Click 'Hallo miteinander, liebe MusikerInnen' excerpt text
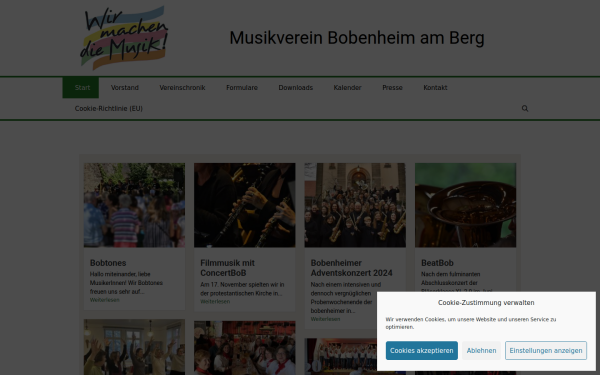This screenshot has height=375, width=600. (x=126, y=283)
